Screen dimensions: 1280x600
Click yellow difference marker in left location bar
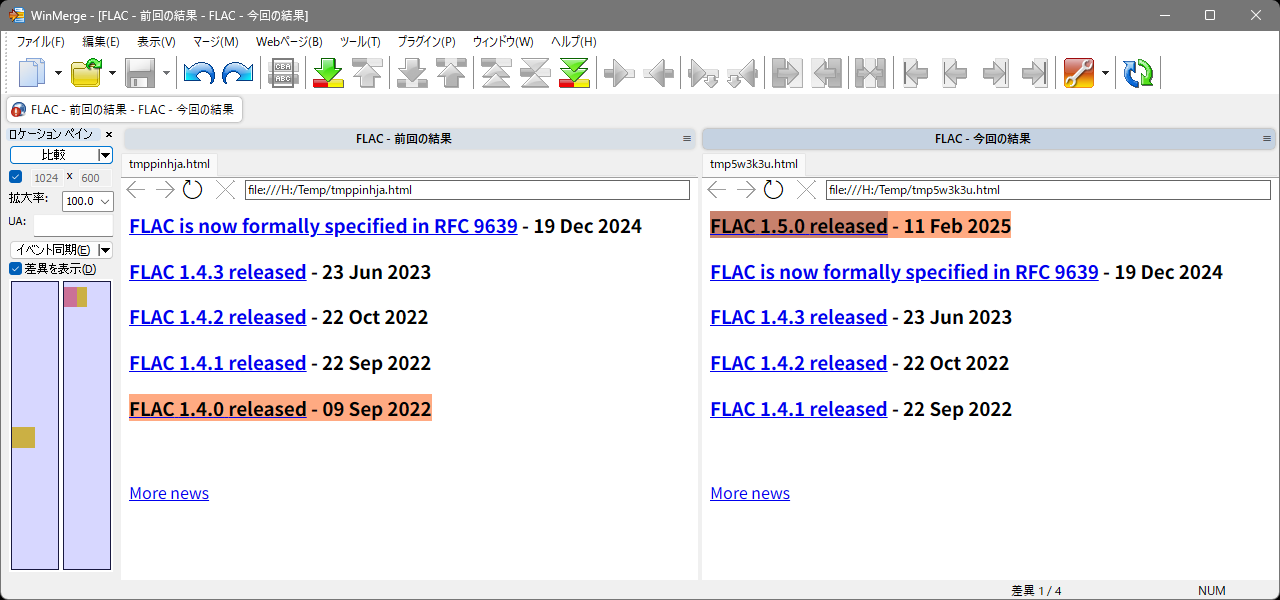click(x=23, y=437)
